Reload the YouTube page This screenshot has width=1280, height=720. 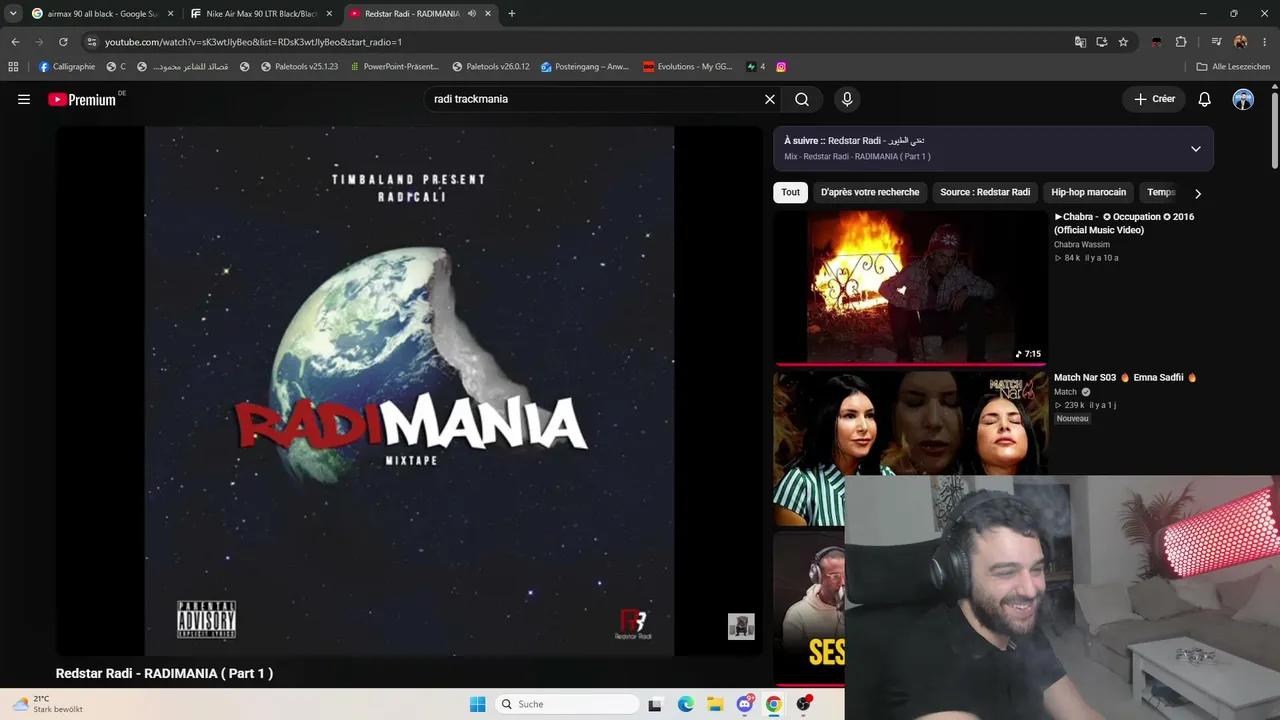tap(63, 42)
